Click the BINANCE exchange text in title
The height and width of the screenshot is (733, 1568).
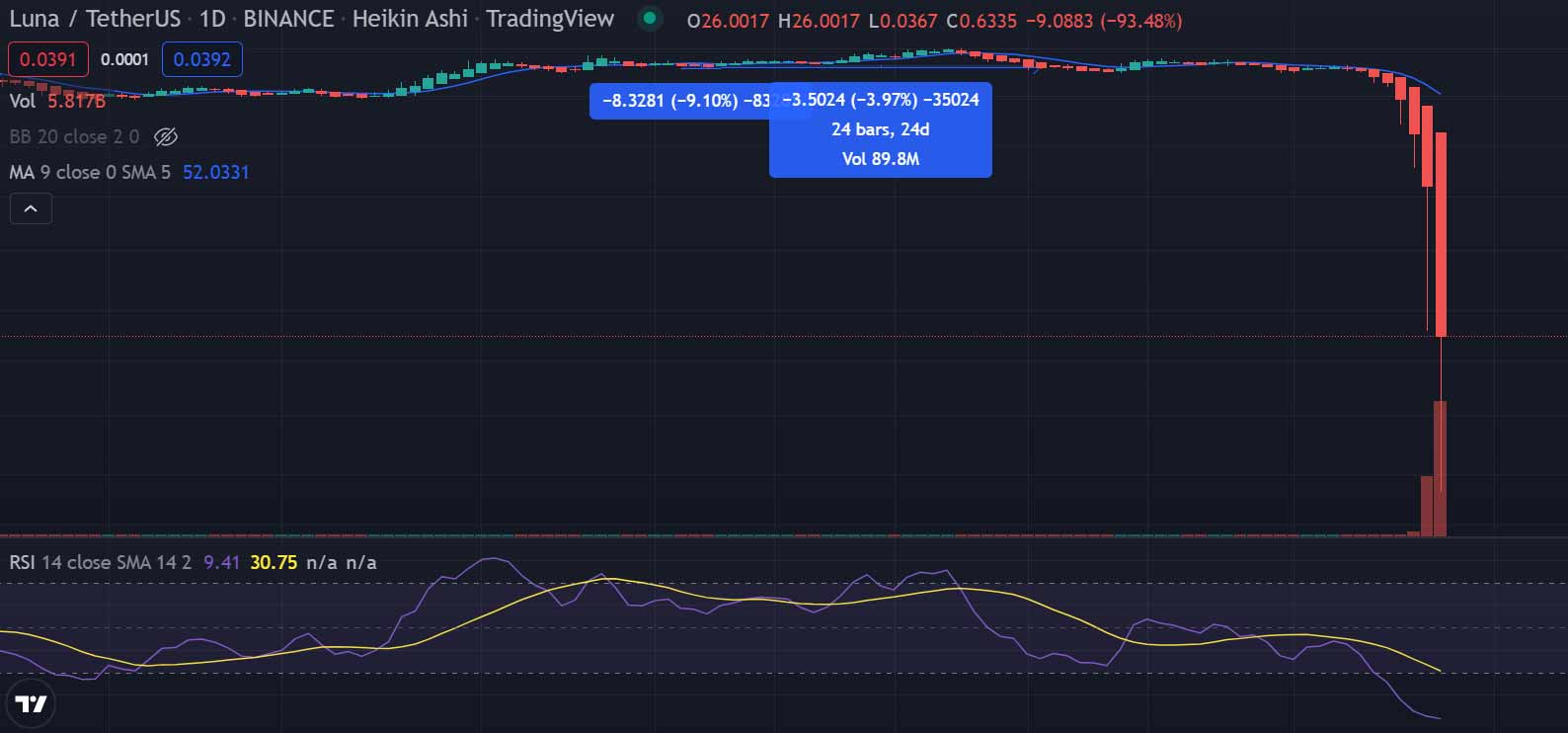[x=288, y=19]
